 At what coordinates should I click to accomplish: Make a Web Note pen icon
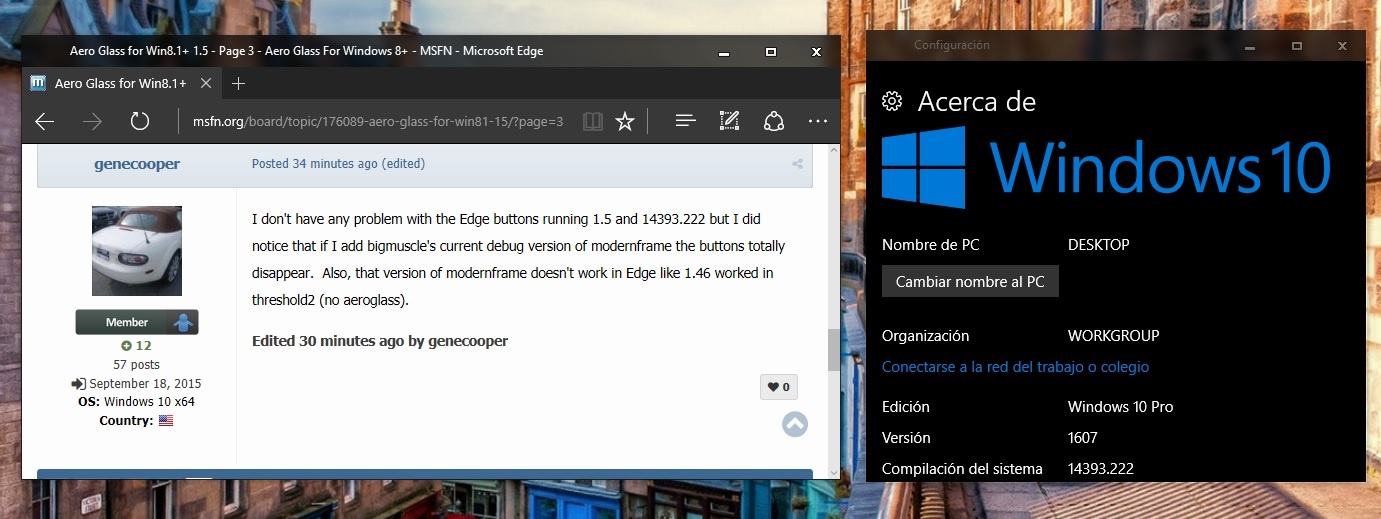point(730,122)
